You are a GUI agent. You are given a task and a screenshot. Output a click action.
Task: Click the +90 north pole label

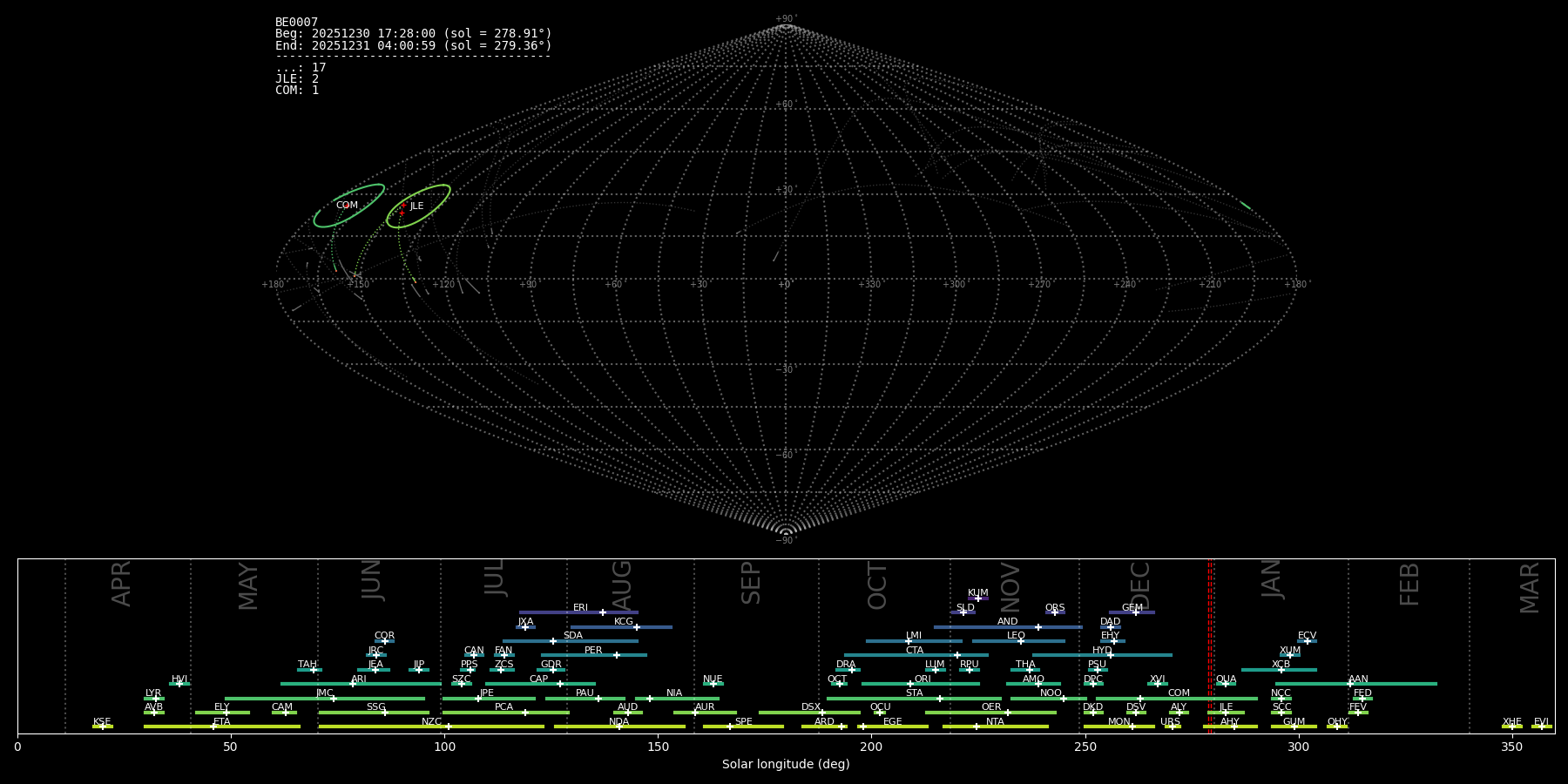(x=785, y=19)
